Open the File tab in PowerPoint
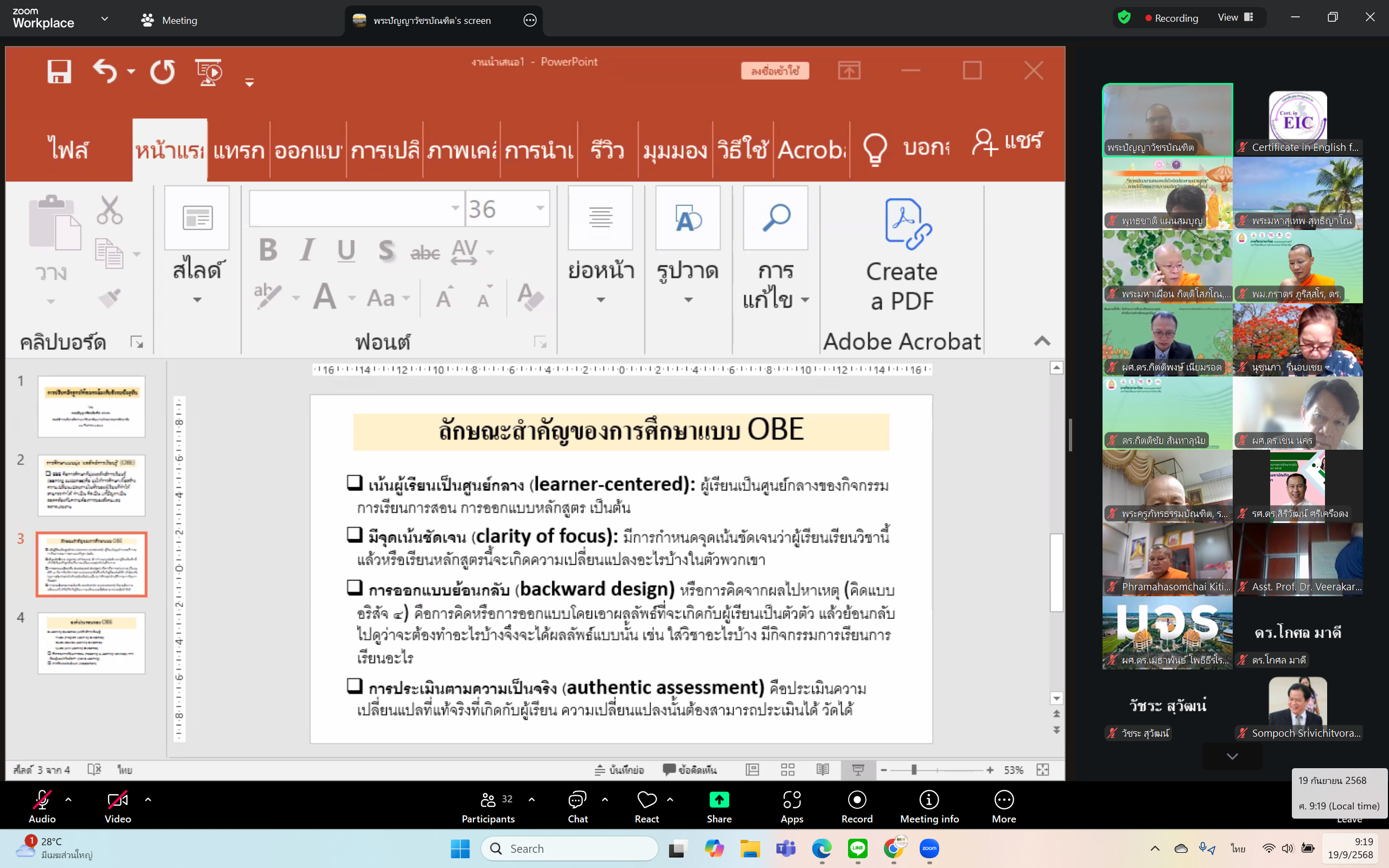Image resolution: width=1389 pixels, height=868 pixels. pyautogui.click(x=68, y=150)
